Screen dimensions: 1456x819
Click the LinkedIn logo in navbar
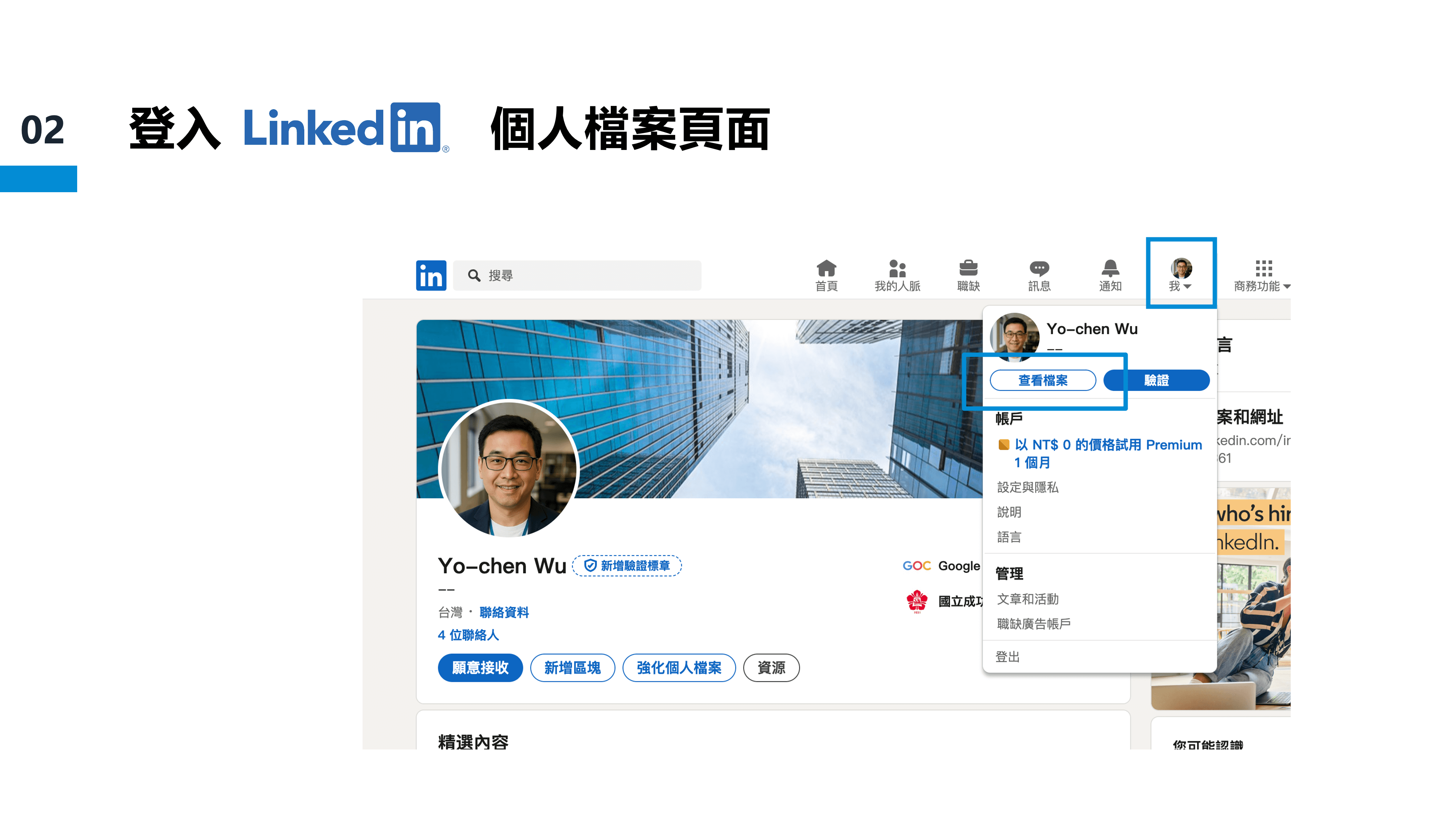point(431,275)
